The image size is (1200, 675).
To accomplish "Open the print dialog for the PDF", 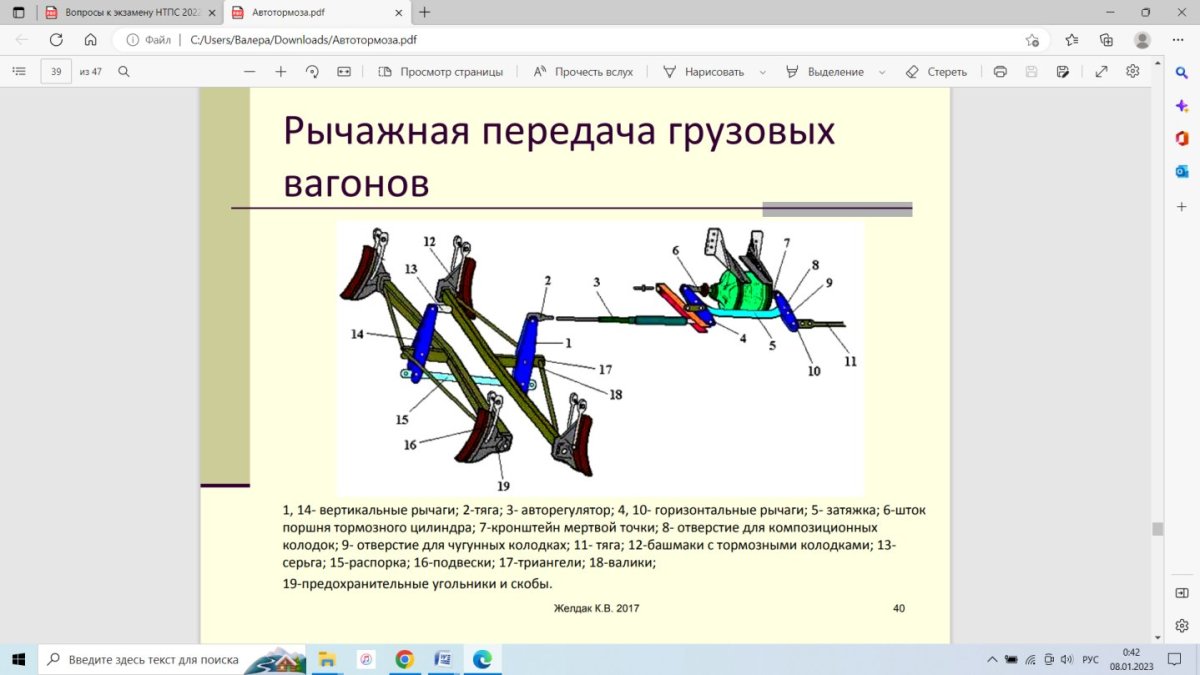I will pyautogui.click(x=1000, y=71).
